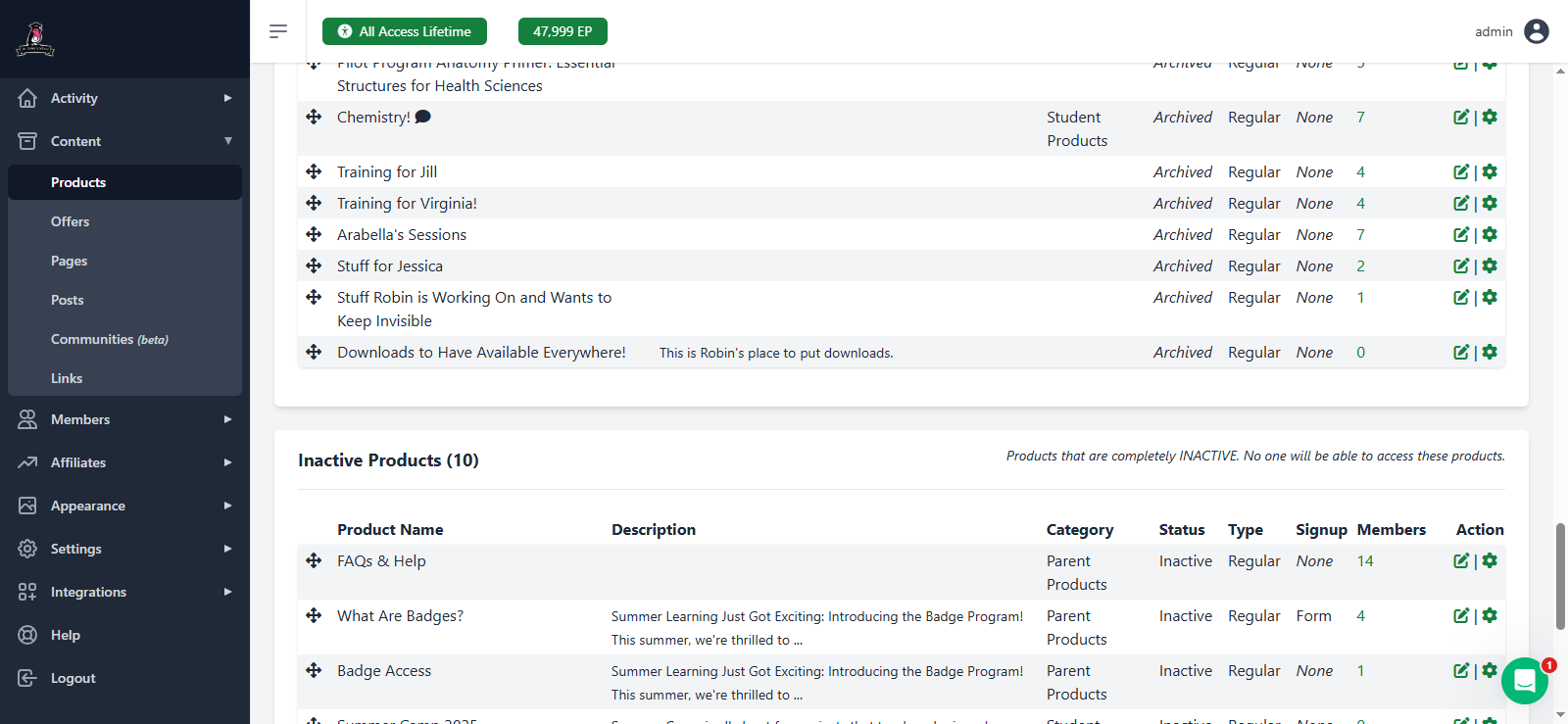Image resolution: width=1568 pixels, height=724 pixels.
Task: Open the live chat widget bubble
Action: tap(1524, 681)
